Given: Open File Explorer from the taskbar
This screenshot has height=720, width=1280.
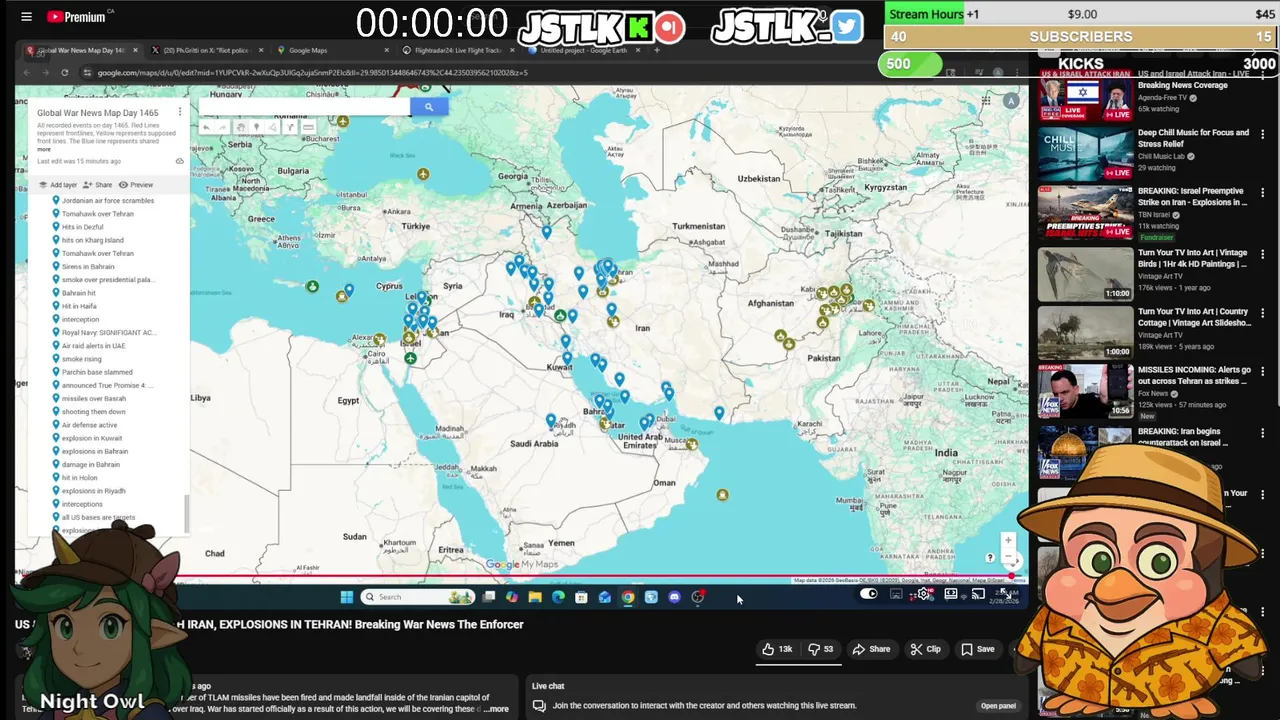Looking at the screenshot, I should (x=535, y=597).
